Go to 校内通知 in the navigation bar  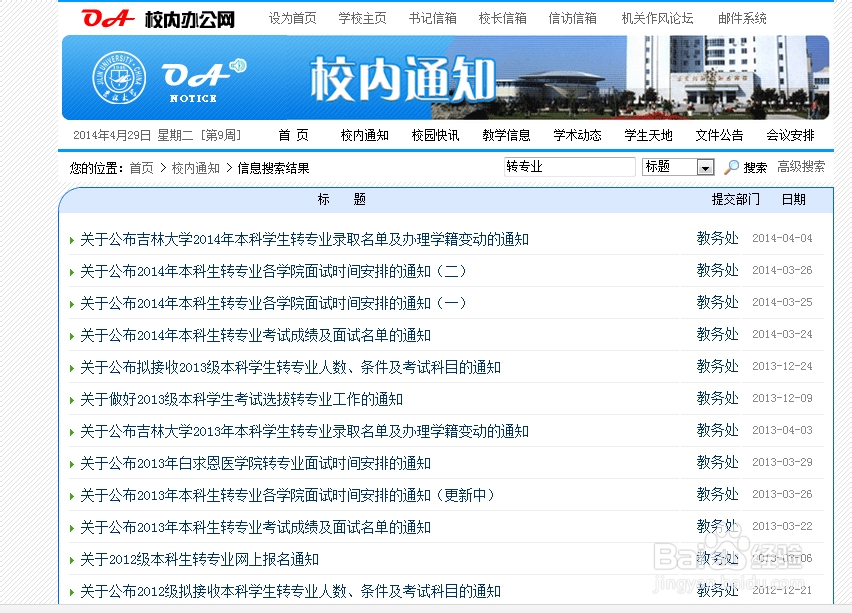click(364, 135)
